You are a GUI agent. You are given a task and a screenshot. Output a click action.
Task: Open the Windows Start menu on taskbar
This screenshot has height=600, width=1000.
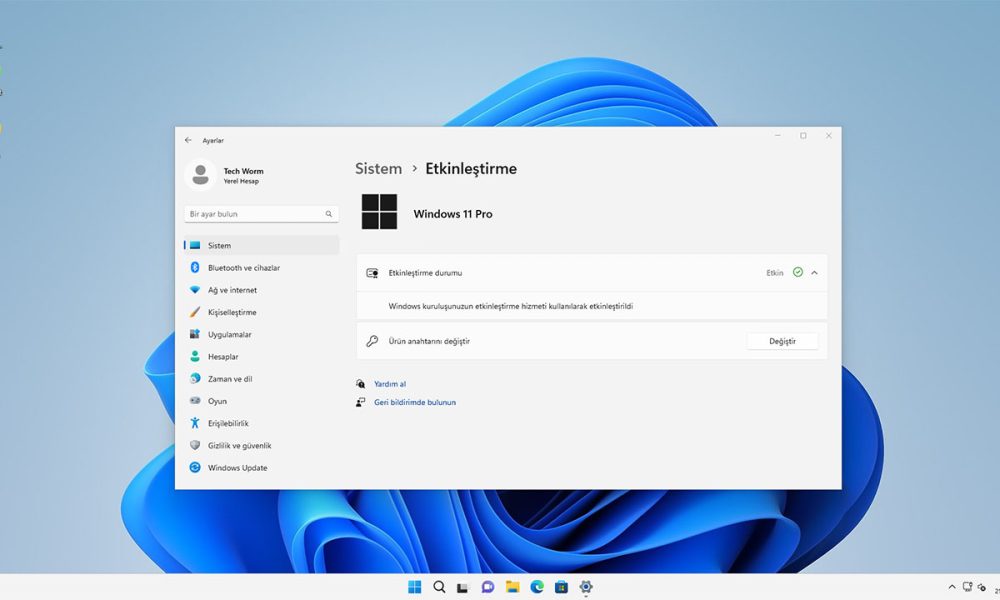(x=414, y=587)
